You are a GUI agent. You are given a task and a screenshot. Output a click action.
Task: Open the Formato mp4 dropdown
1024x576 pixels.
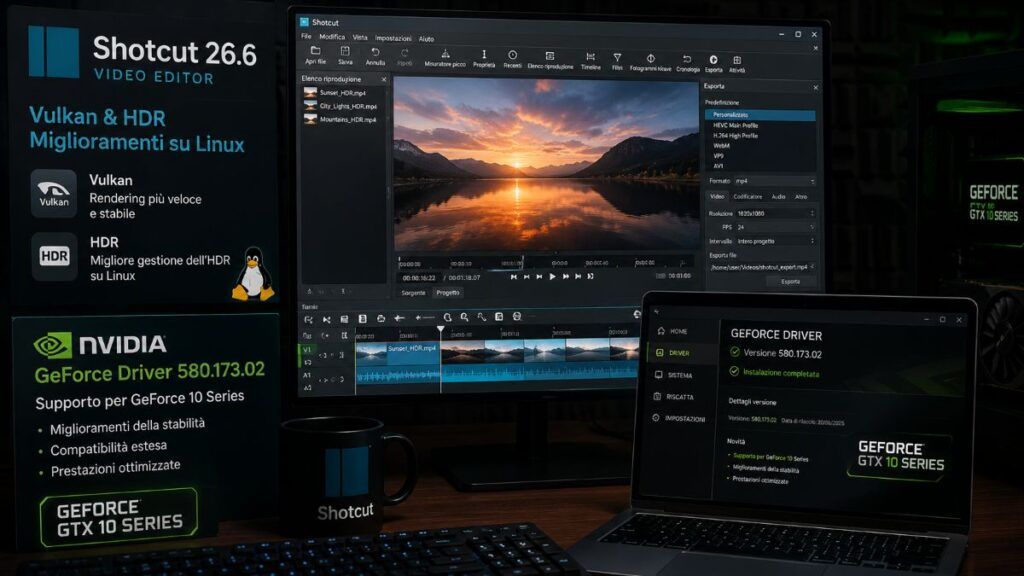[775, 181]
